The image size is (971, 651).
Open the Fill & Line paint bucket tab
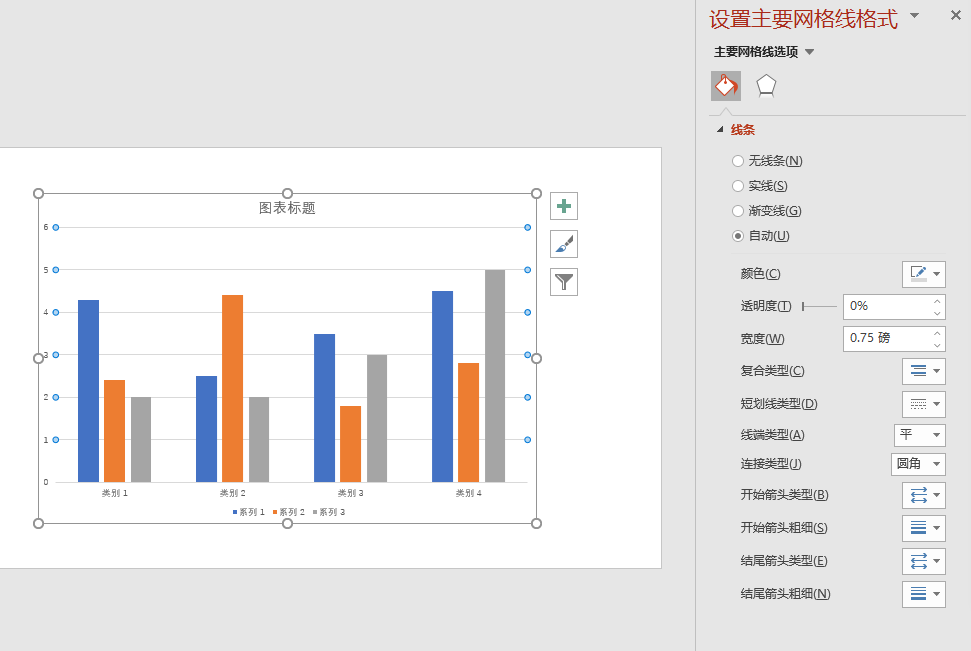pos(726,85)
